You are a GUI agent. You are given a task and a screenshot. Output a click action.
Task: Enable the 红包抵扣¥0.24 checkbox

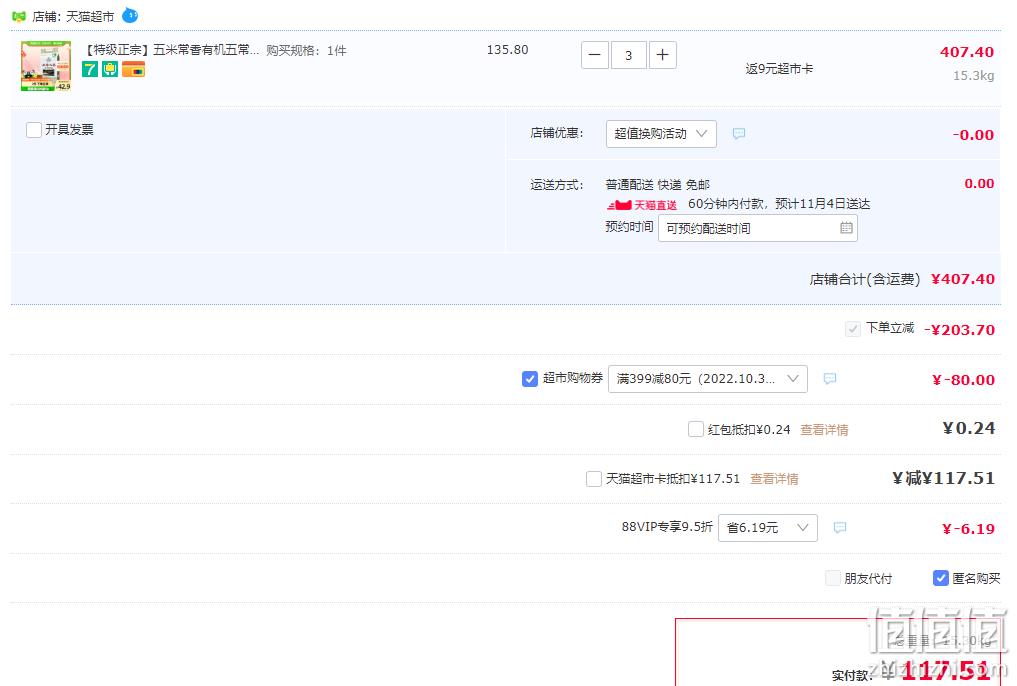coord(696,429)
